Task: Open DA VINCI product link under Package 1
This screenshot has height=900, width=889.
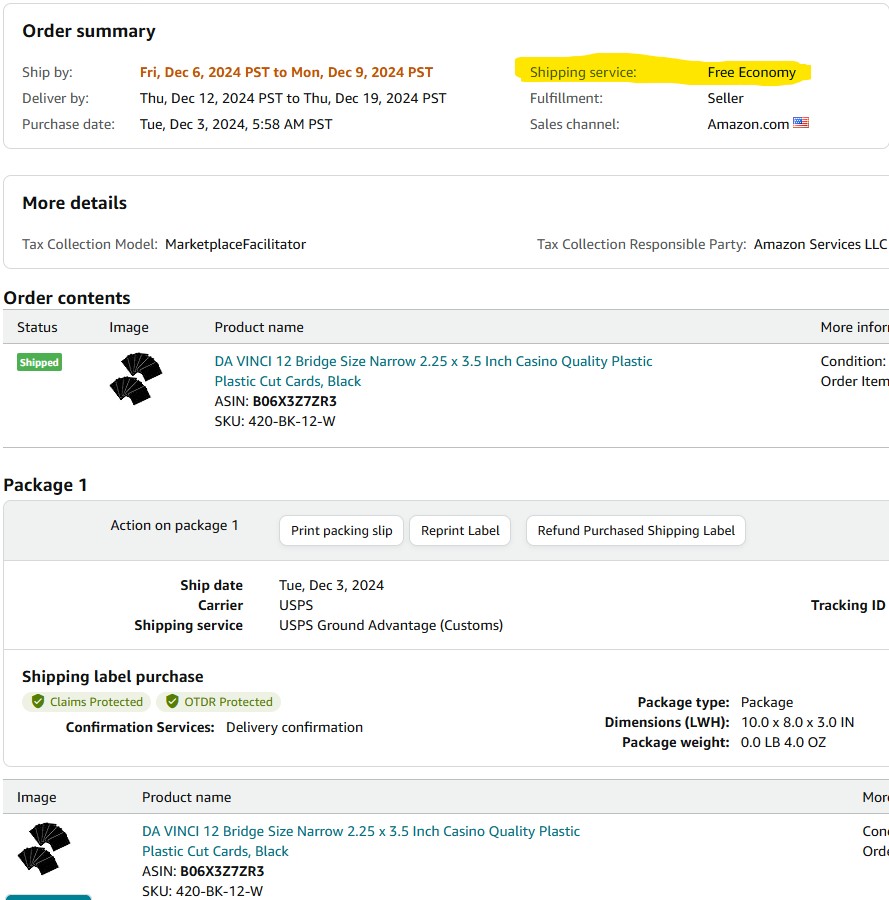Action: click(x=361, y=841)
